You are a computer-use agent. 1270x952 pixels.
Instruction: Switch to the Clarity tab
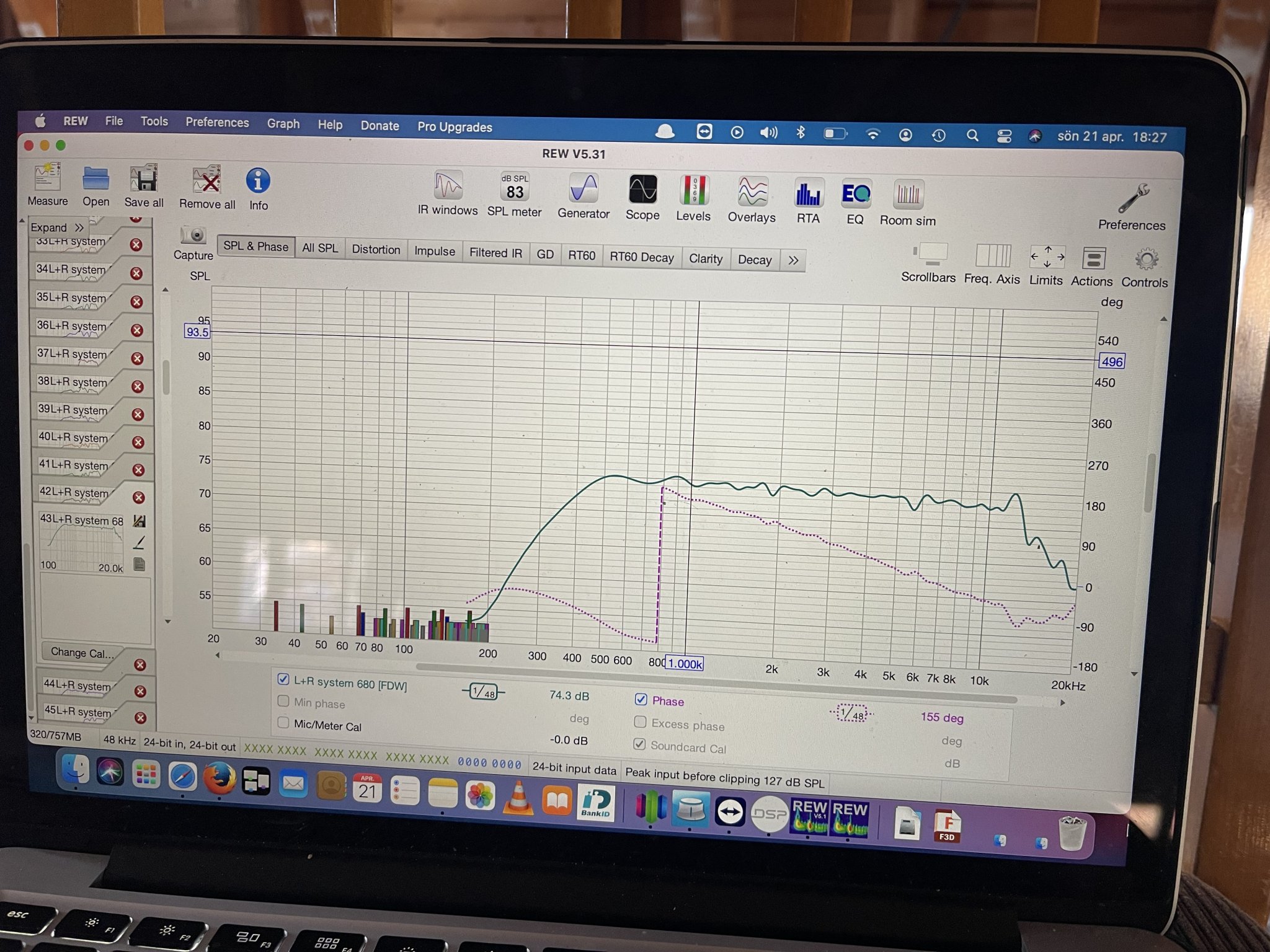coord(706,258)
